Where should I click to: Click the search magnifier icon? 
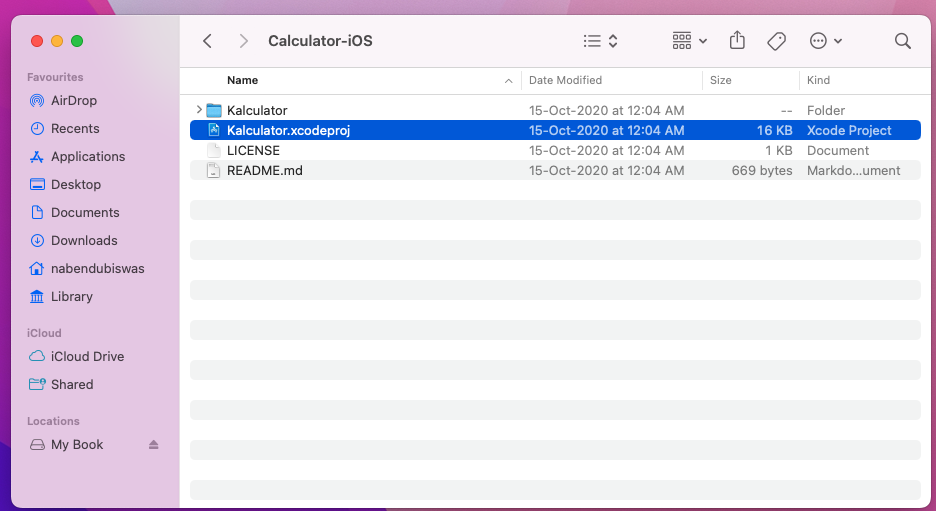[x=903, y=41]
